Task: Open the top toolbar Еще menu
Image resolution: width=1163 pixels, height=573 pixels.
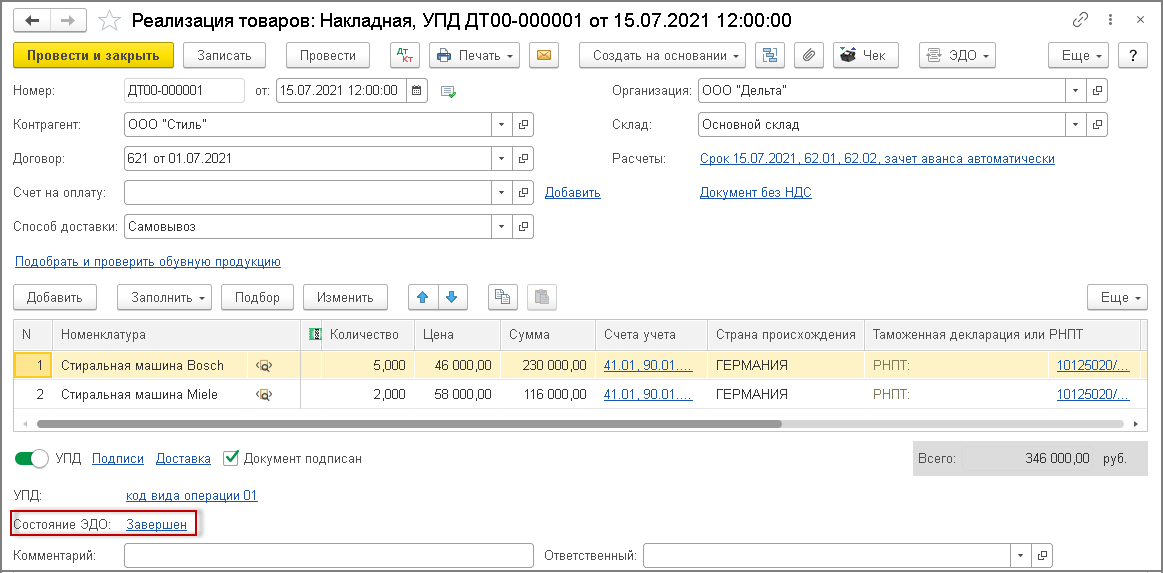Action: coord(1078,56)
